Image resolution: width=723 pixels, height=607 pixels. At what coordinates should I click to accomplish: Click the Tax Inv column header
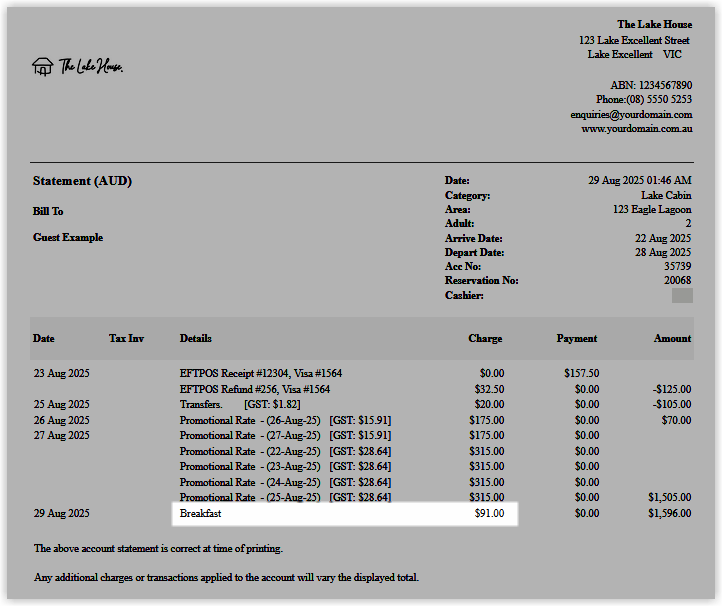click(126, 339)
